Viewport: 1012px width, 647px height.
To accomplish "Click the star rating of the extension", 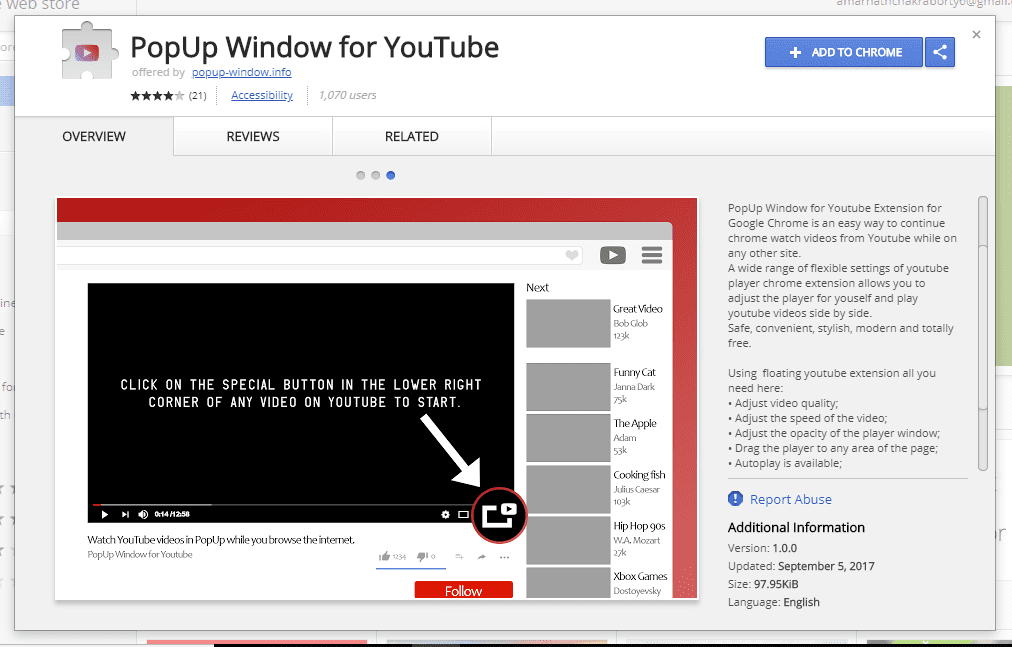I will [x=157, y=96].
